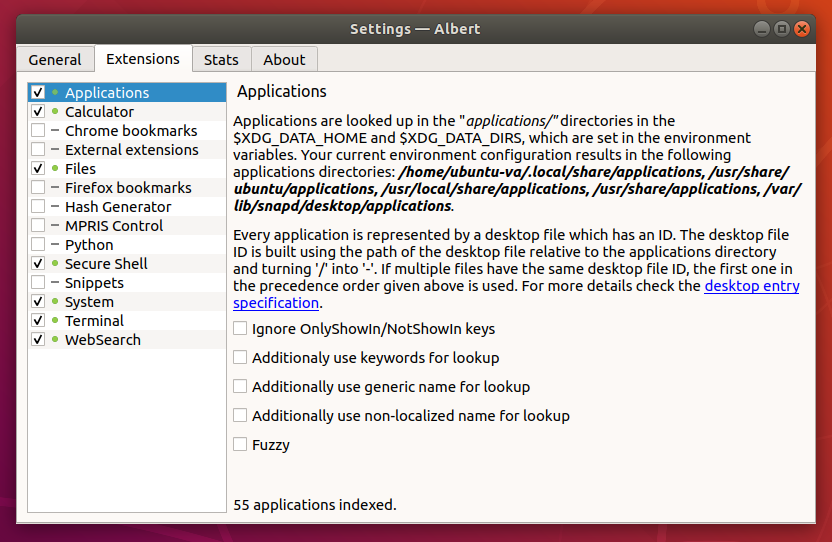Minimize the Settings window
The height and width of the screenshot is (542, 832).
click(762, 29)
